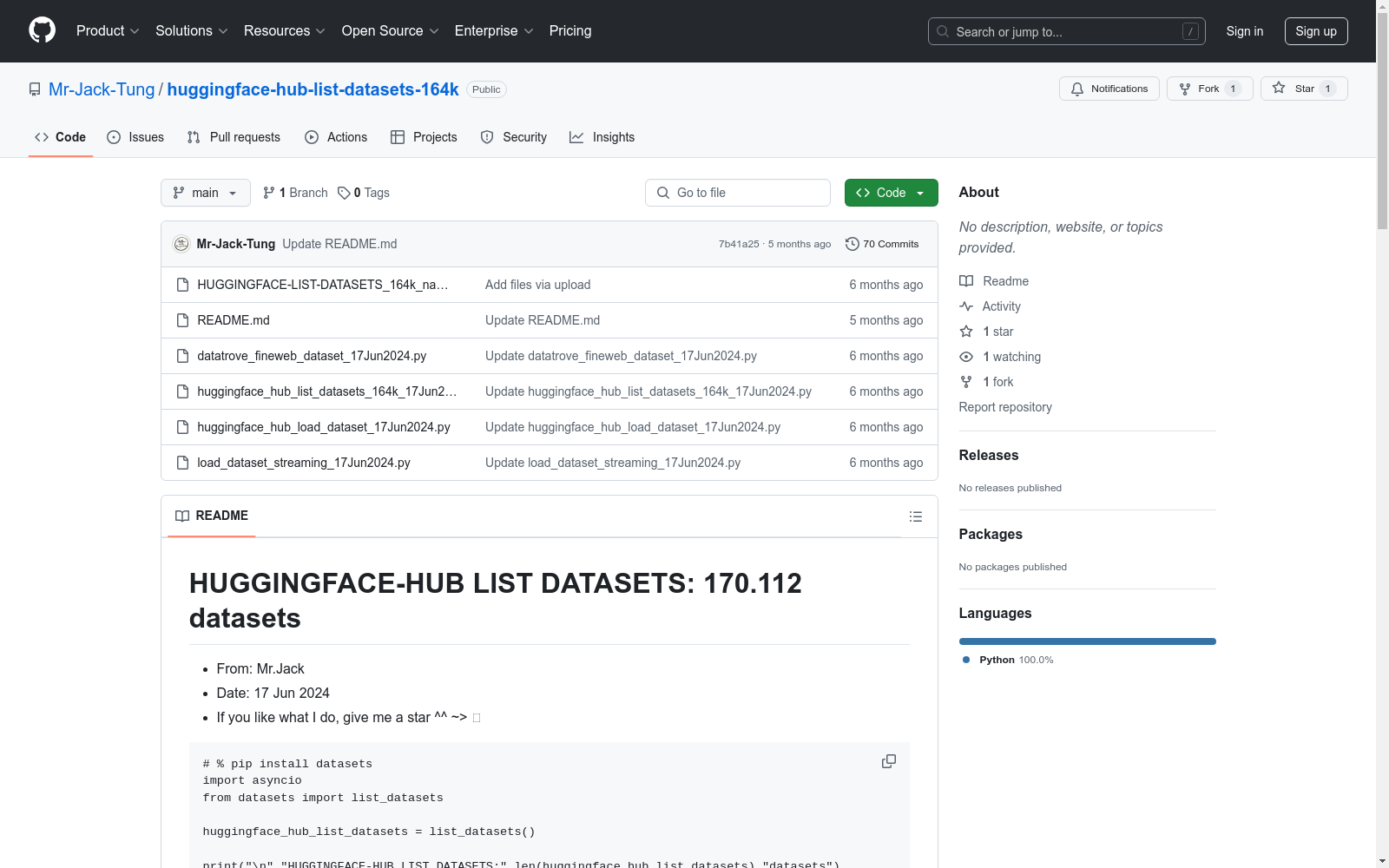1389x868 pixels.
Task: Click the Sign up button
Action: [x=1316, y=31]
